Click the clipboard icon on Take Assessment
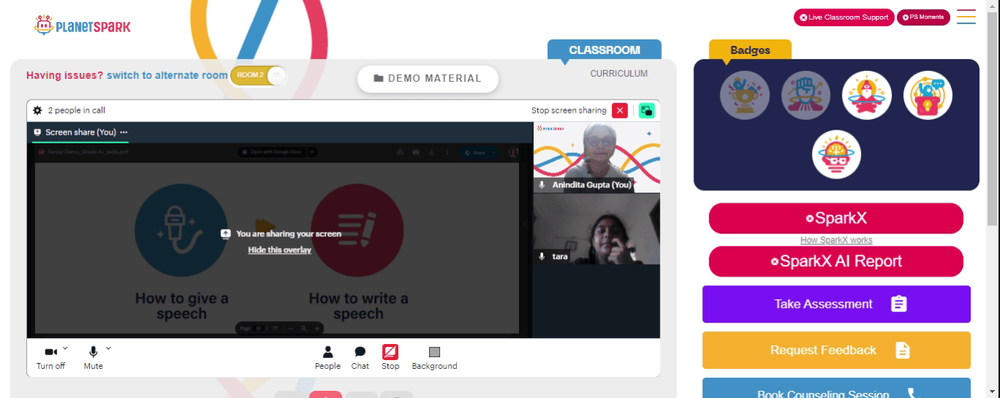The width and height of the screenshot is (1000, 398). (x=899, y=304)
